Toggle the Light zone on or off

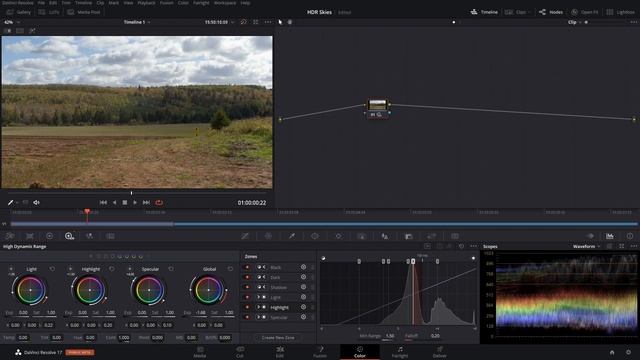247,297
